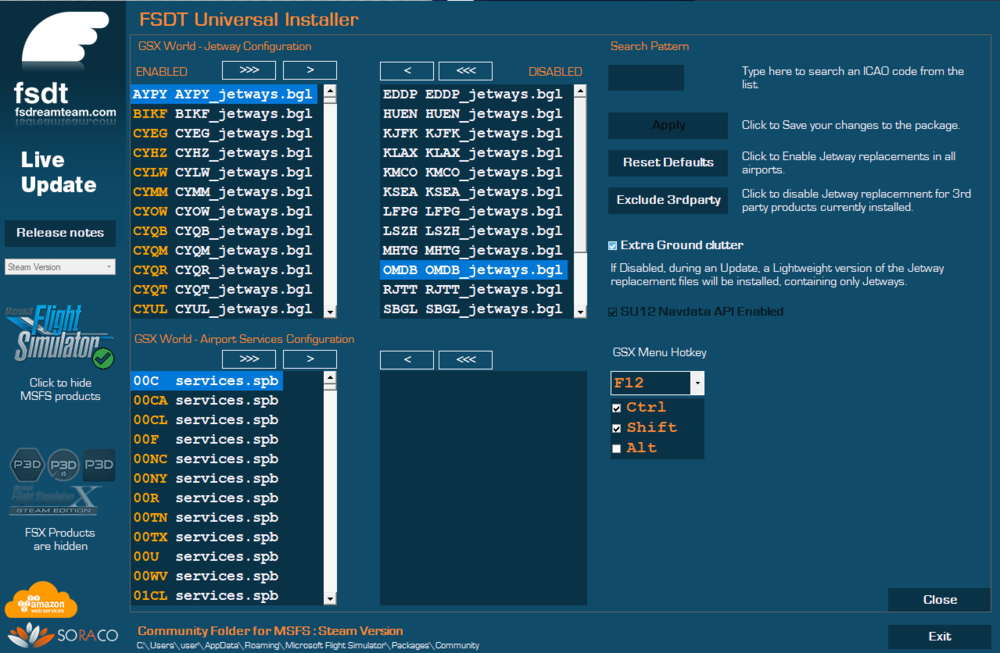Open the Steam Version selector in the sidebar

[x=60, y=267]
